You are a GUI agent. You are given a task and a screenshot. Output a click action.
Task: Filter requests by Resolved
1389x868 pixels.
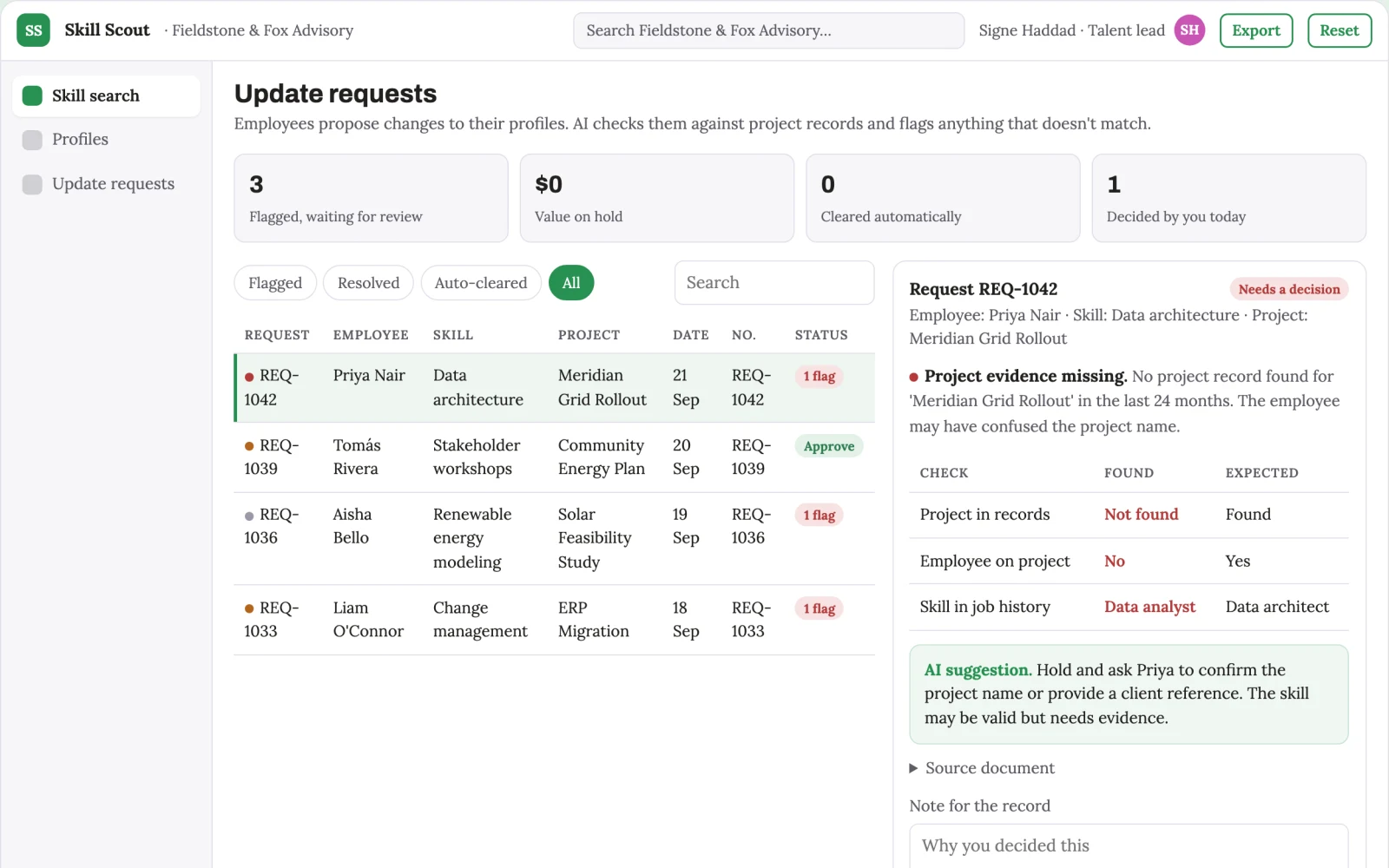click(368, 283)
